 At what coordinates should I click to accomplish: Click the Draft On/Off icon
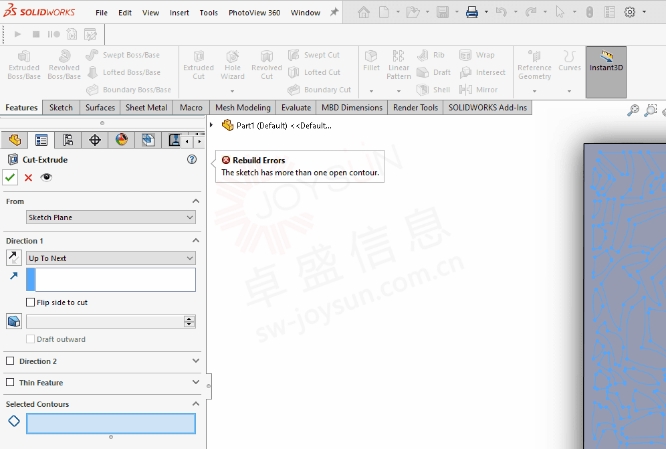point(14,321)
